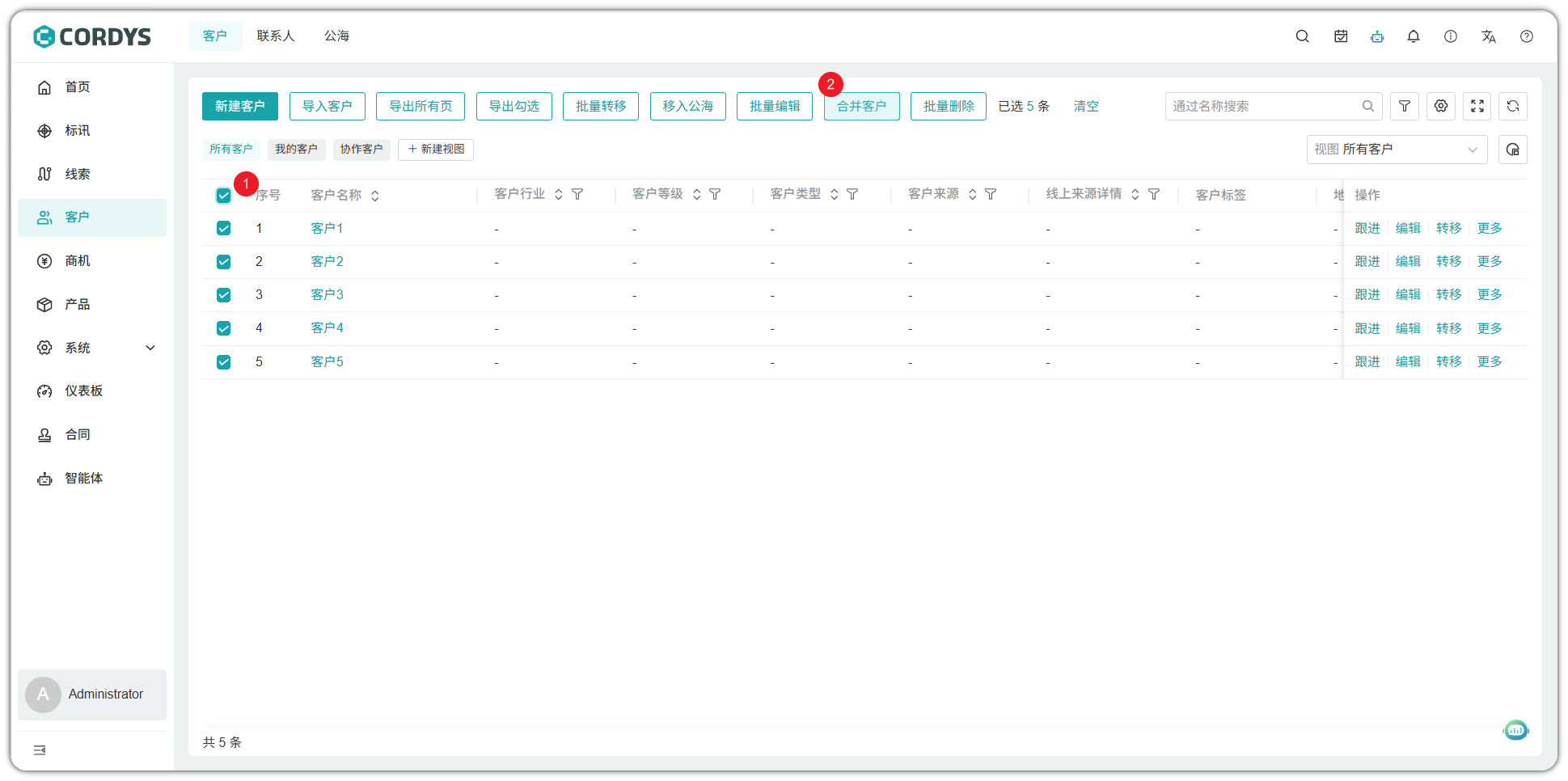Click the refresh table icon

(1512, 106)
